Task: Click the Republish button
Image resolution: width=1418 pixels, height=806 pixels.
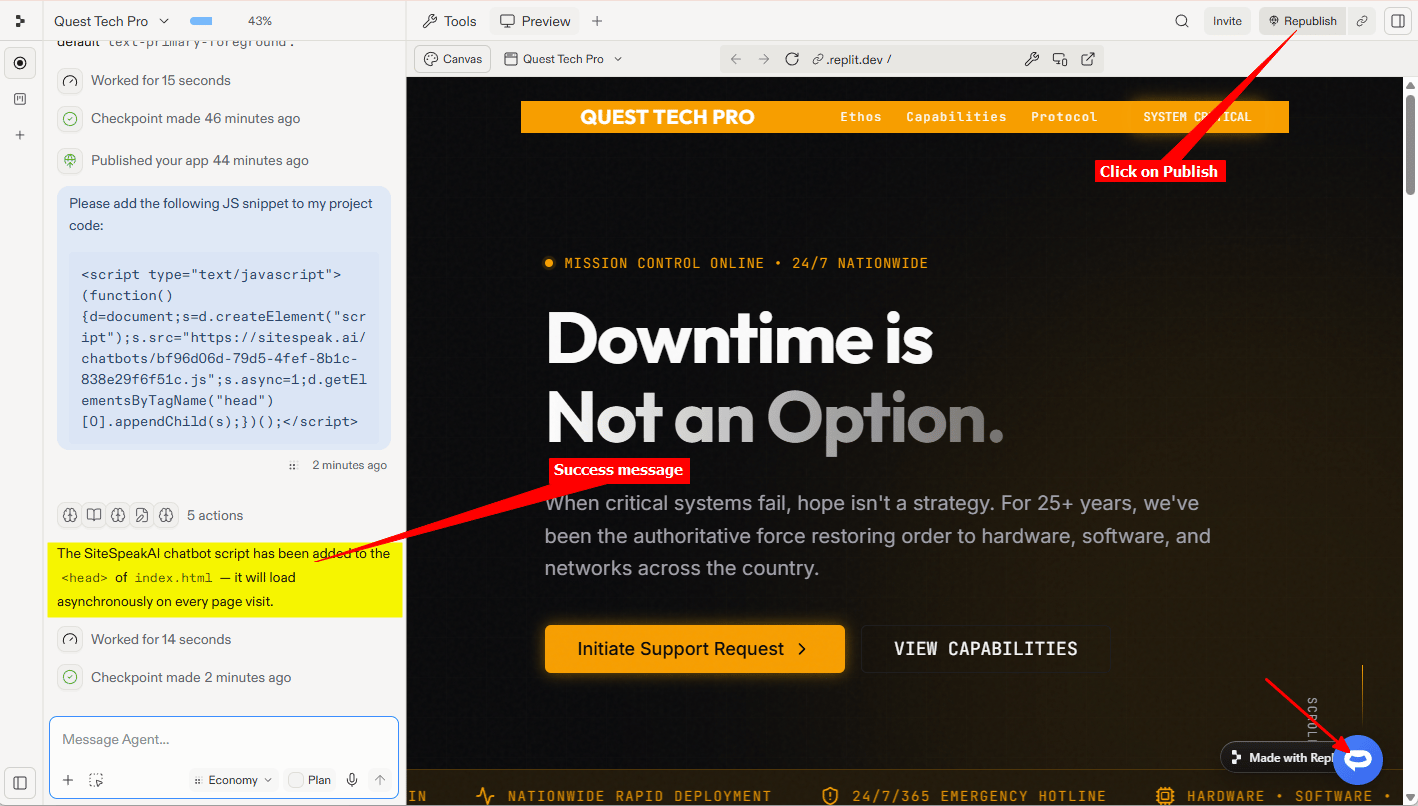Action: [x=1302, y=21]
